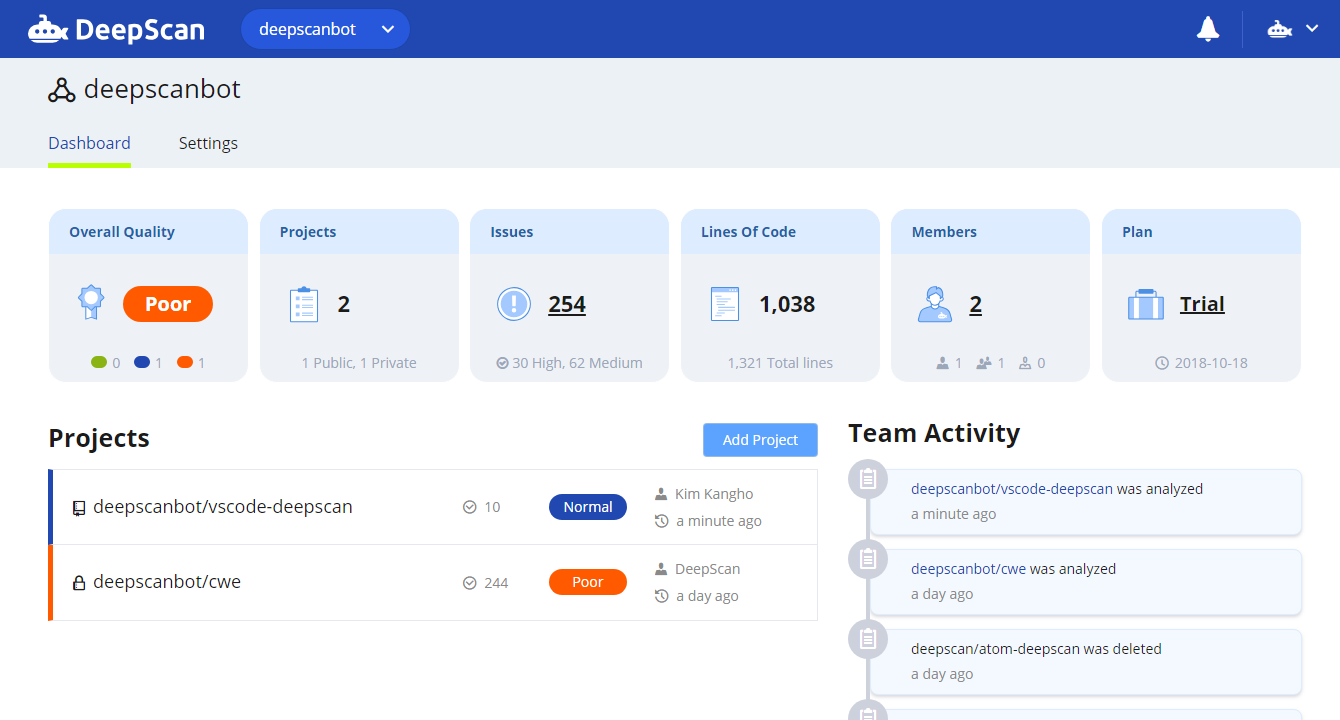
Task: Open the deepscanbot/vscode-deepscan project row
Action: pos(433,507)
